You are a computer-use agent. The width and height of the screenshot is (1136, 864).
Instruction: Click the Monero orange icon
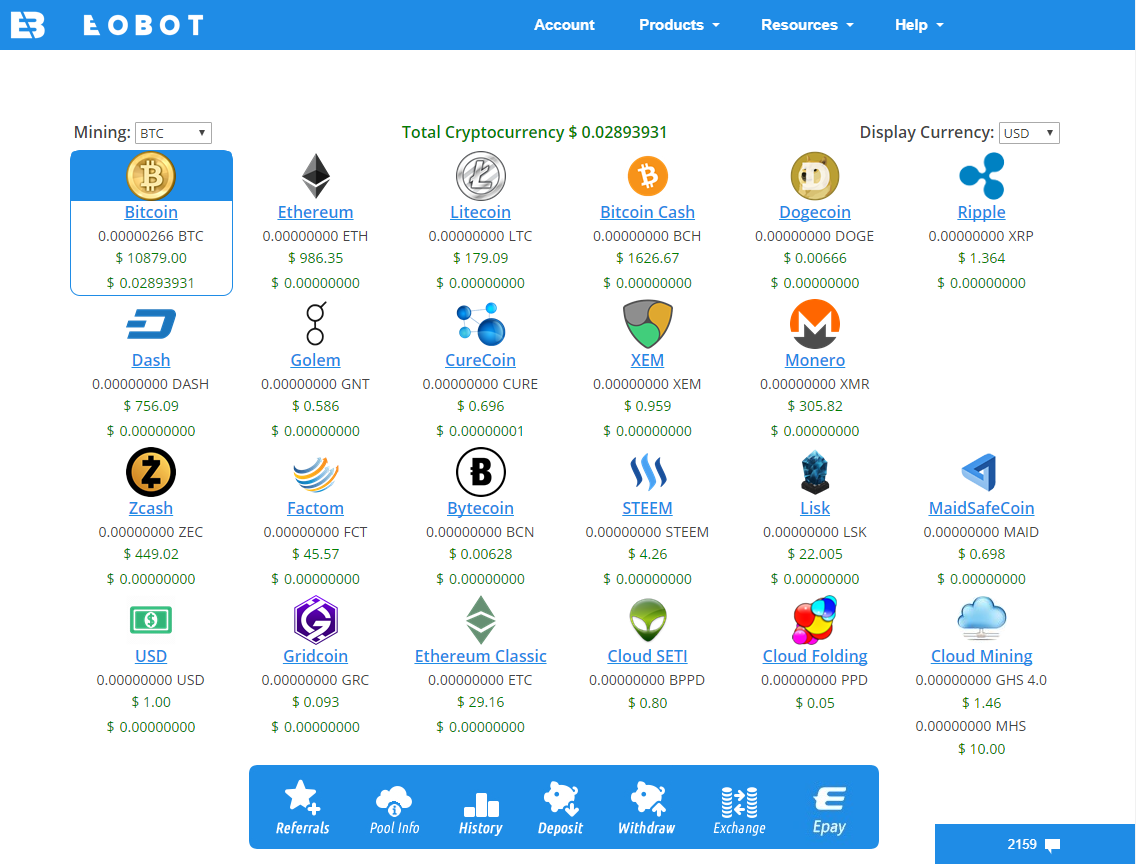tap(814, 324)
